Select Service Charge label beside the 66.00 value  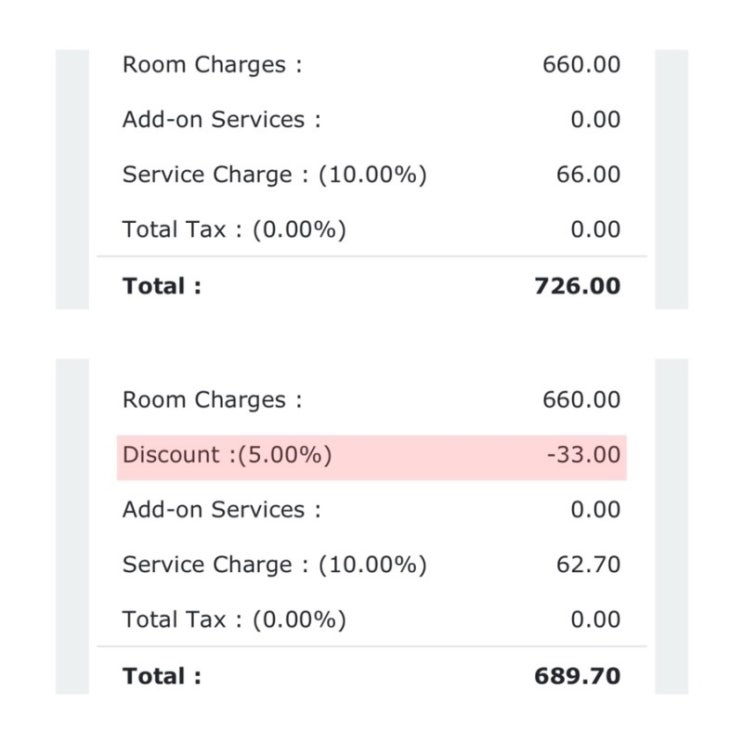274,175
